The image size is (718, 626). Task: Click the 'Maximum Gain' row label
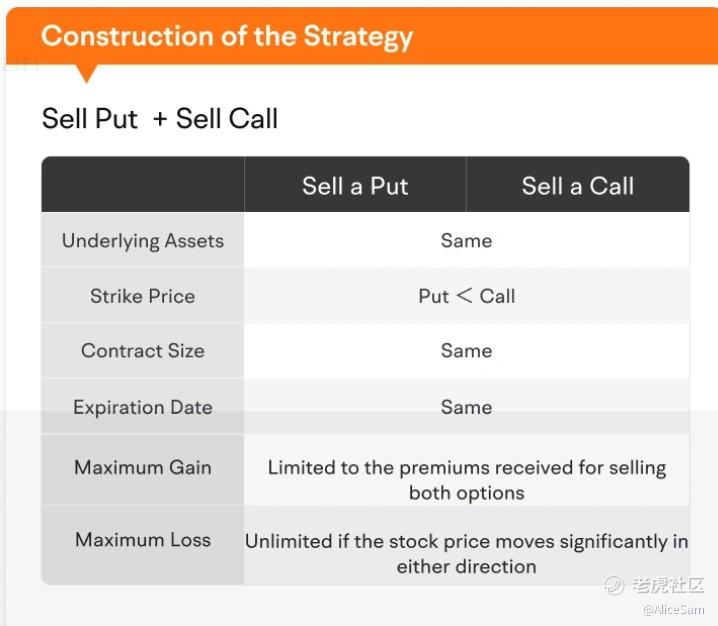143,468
